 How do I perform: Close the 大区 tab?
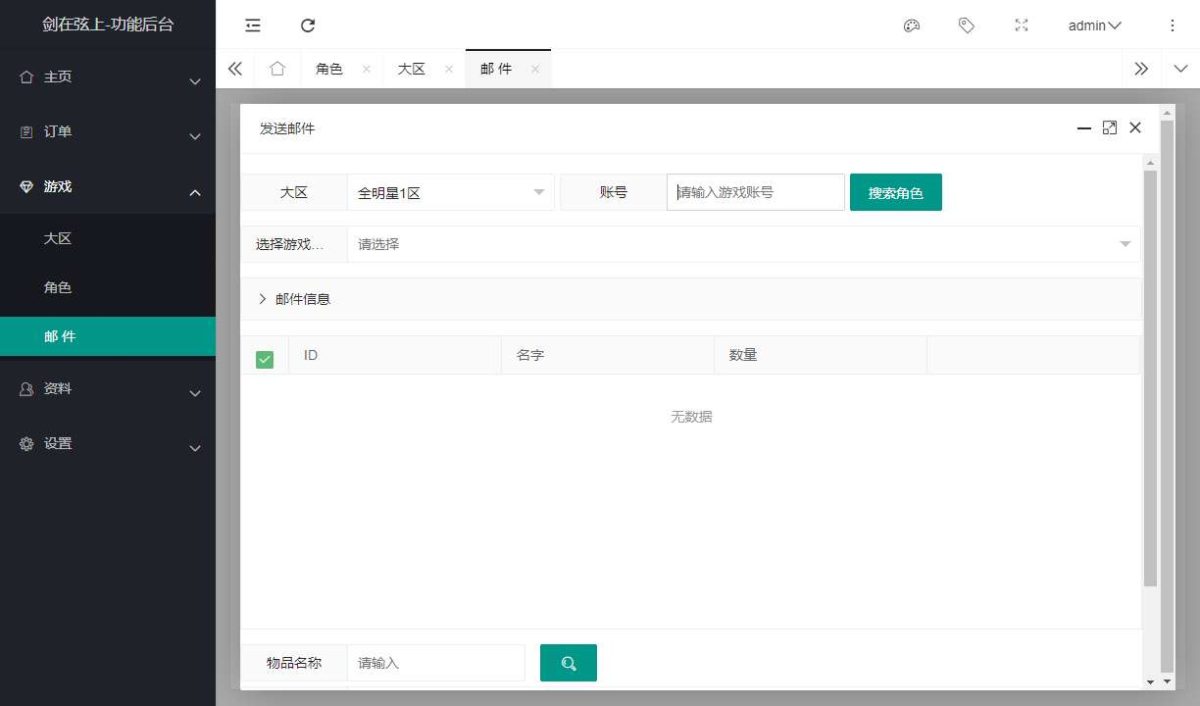[x=448, y=69]
